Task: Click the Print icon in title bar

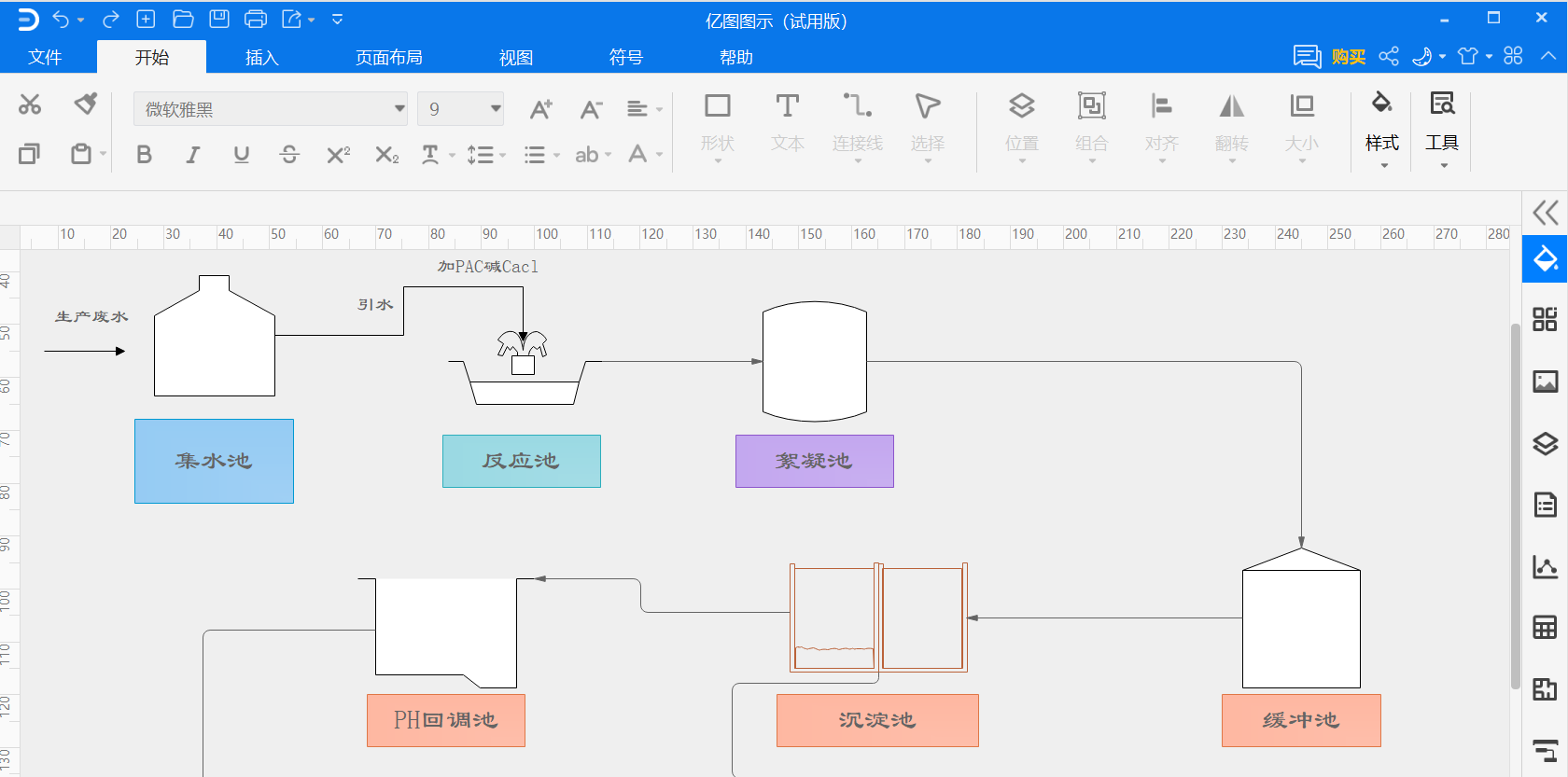Action: click(x=255, y=19)
